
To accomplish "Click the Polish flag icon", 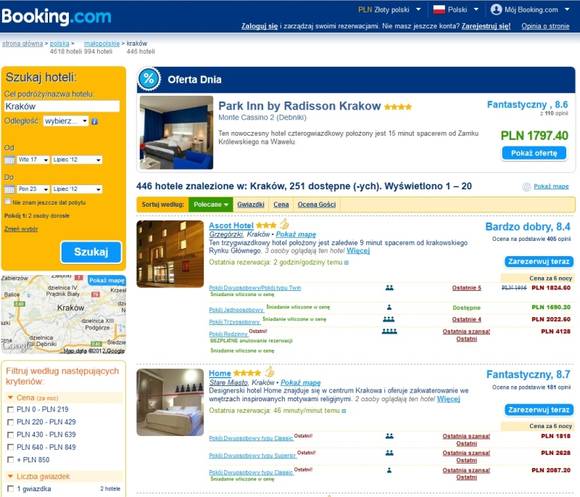I will pos(439,10).
